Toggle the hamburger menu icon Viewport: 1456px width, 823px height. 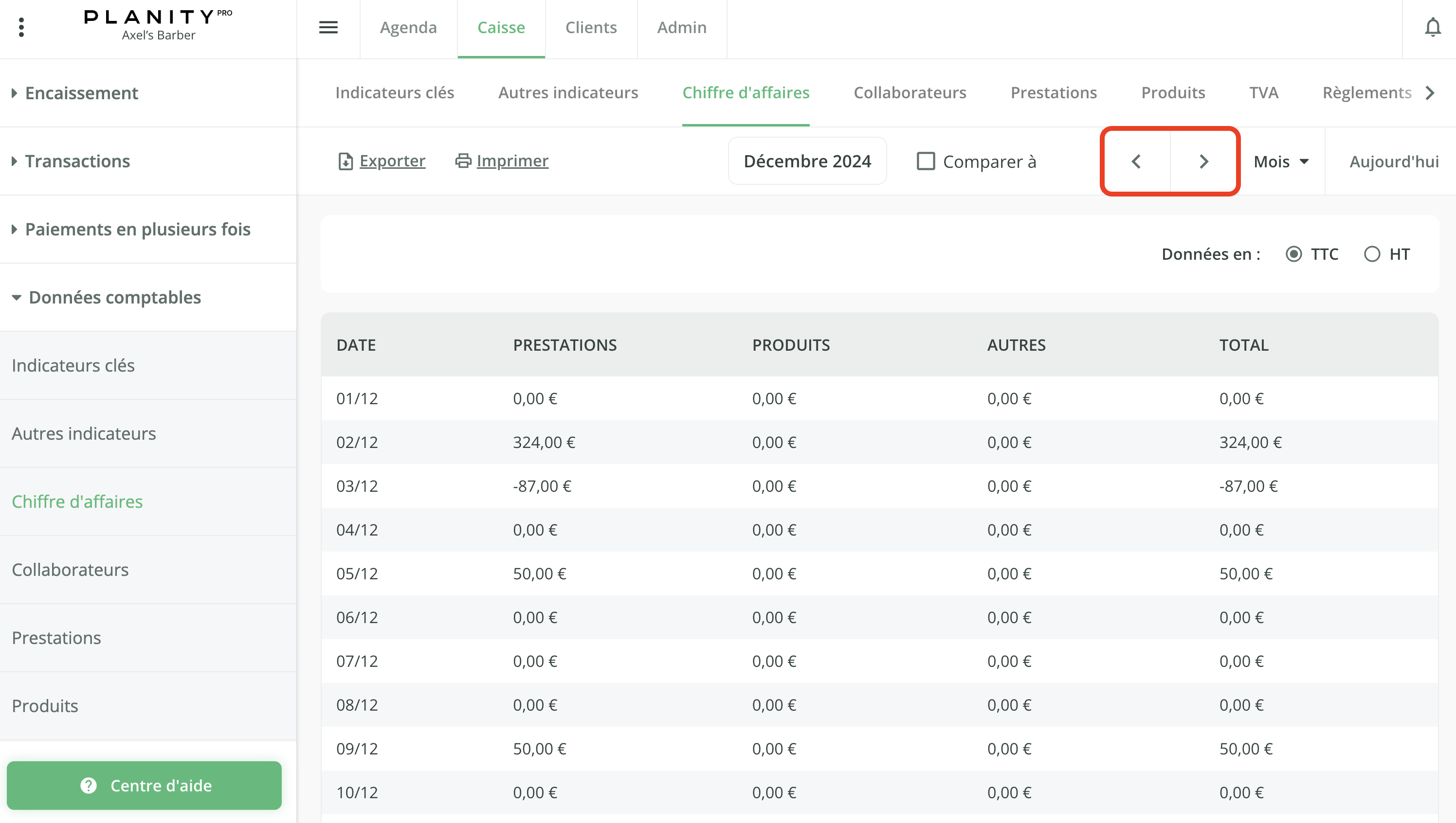click(328, 27)
